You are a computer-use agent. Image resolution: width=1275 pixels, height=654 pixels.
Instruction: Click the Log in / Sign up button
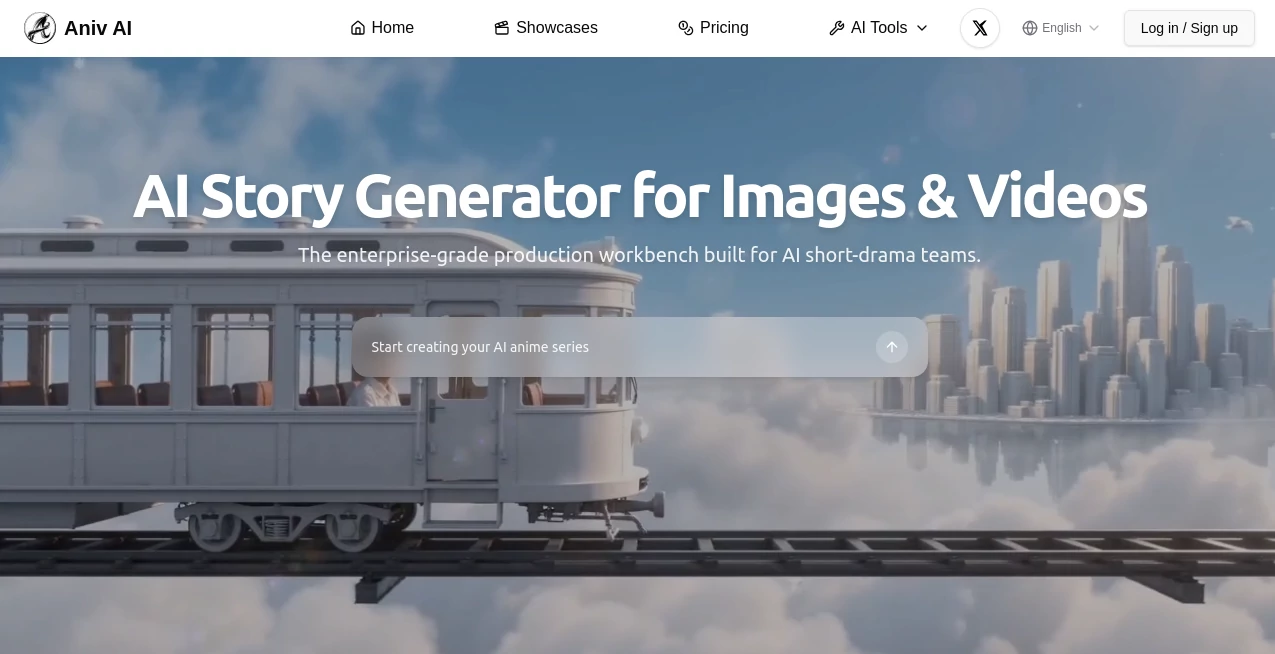1189,28
